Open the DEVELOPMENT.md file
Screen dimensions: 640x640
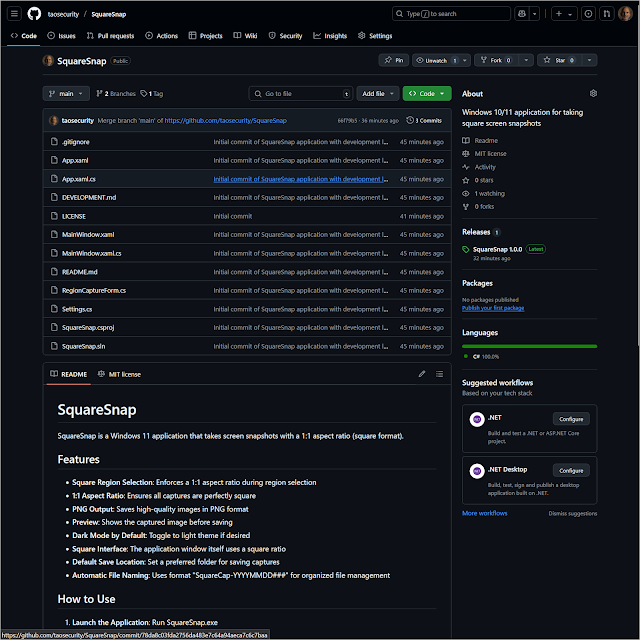click(89, 198)
